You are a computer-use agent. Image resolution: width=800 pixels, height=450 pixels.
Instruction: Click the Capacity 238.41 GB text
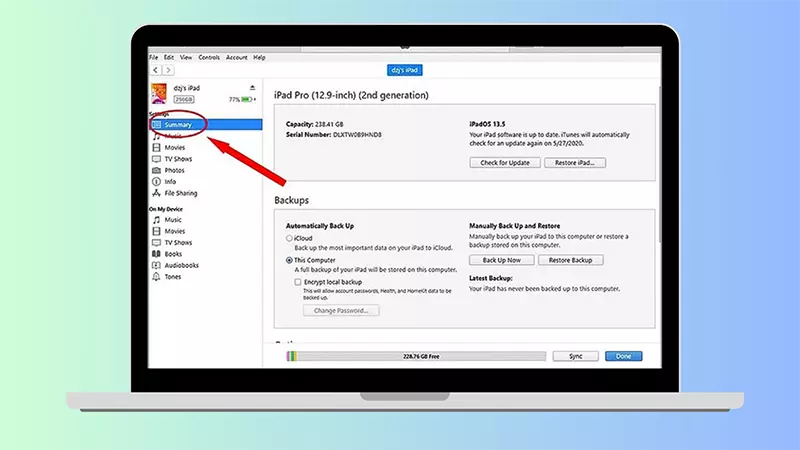tap(314, 124)
